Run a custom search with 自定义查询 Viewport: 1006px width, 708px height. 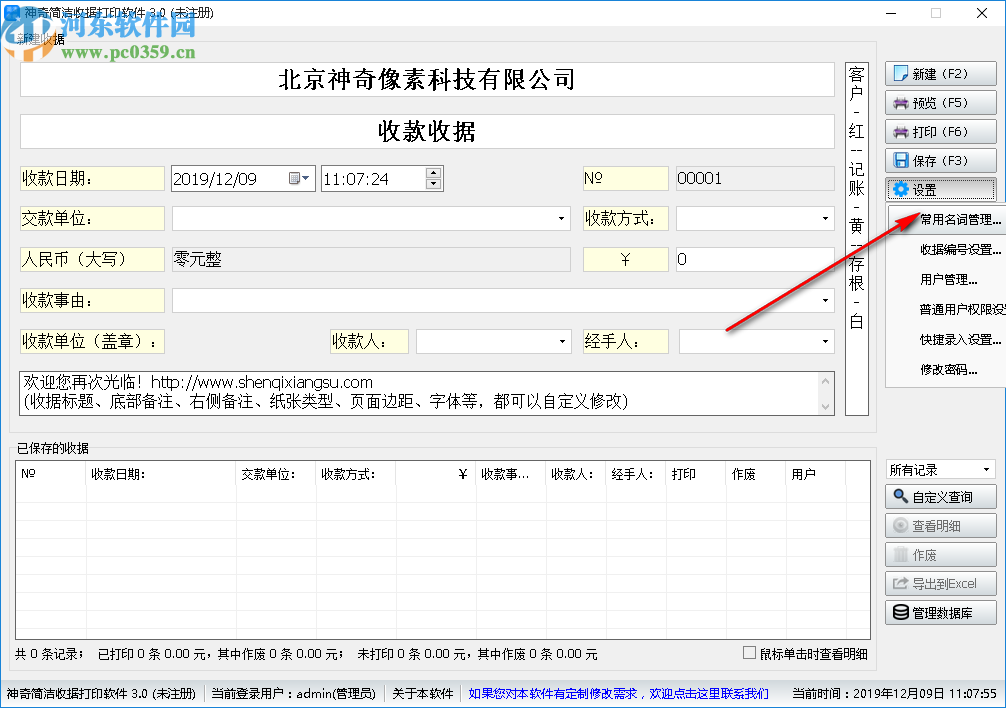(x=940, y=496)
